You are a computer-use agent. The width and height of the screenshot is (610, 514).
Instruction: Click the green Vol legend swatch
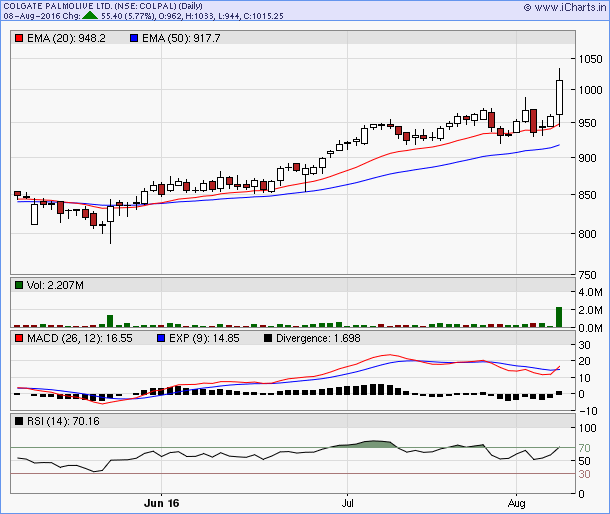tap(19, 285)
